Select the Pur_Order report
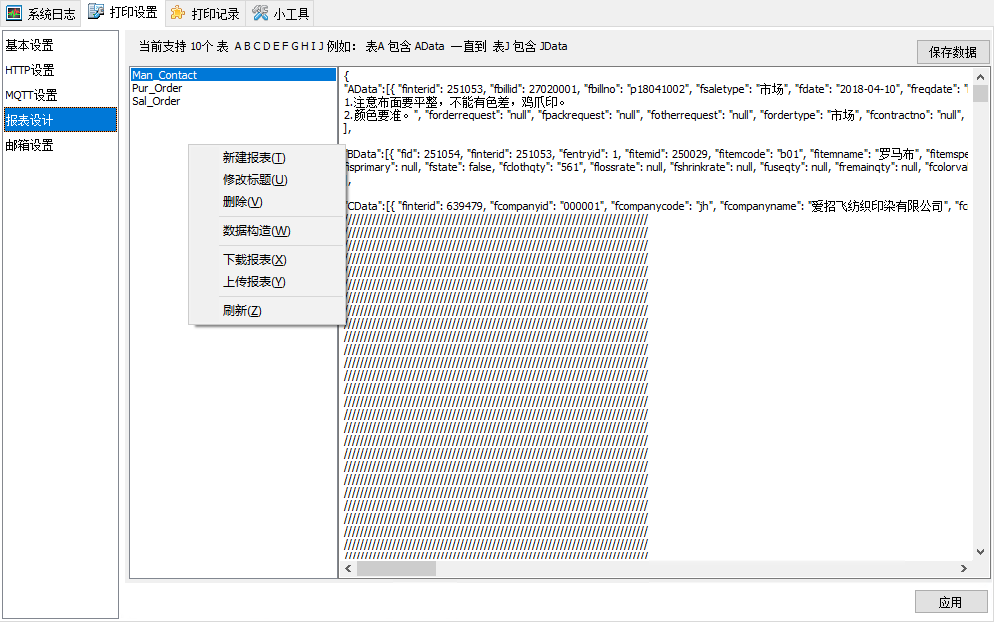994x622 pixels. tap(233, 88)
